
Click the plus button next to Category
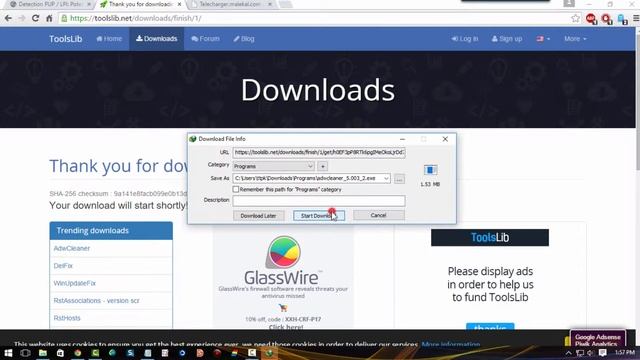click(x=322, y=166)
